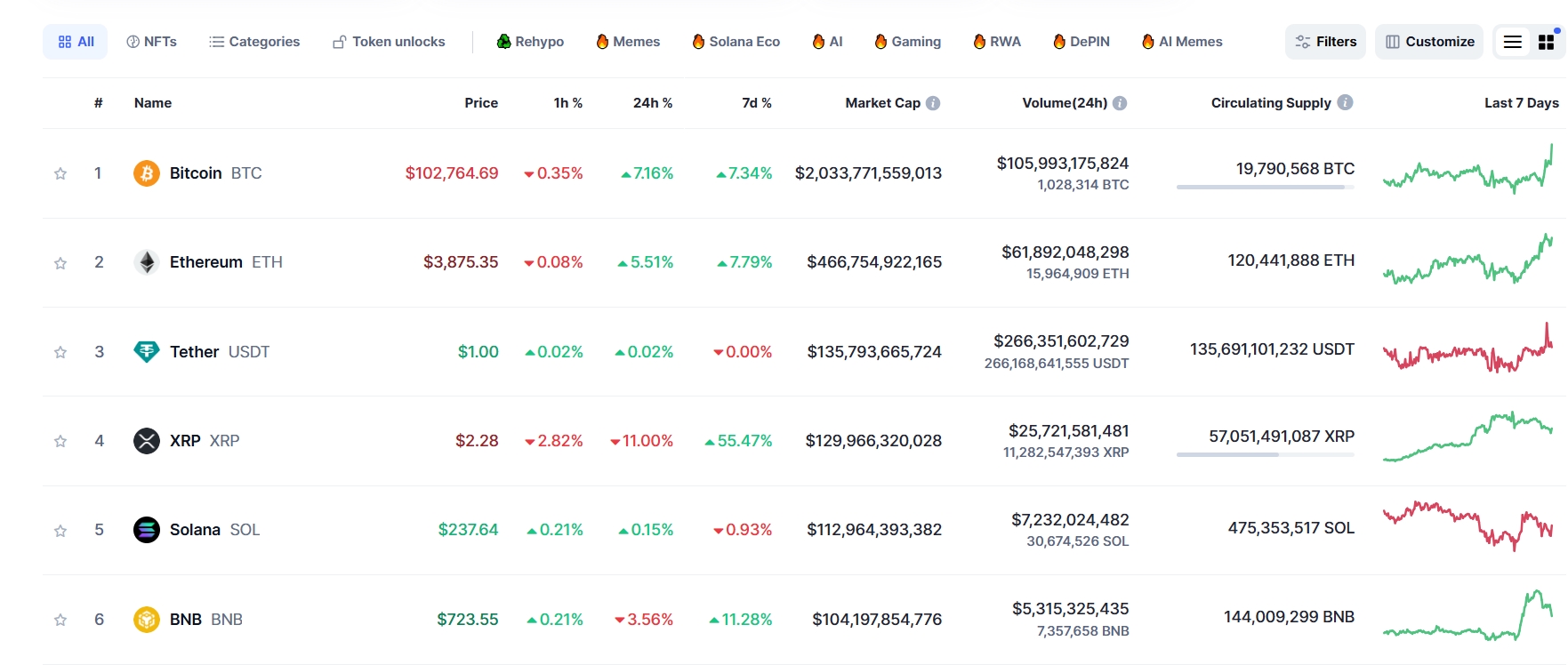
Task: Click XRP 7d change 55.47%
Action: [x=738, y=441]
